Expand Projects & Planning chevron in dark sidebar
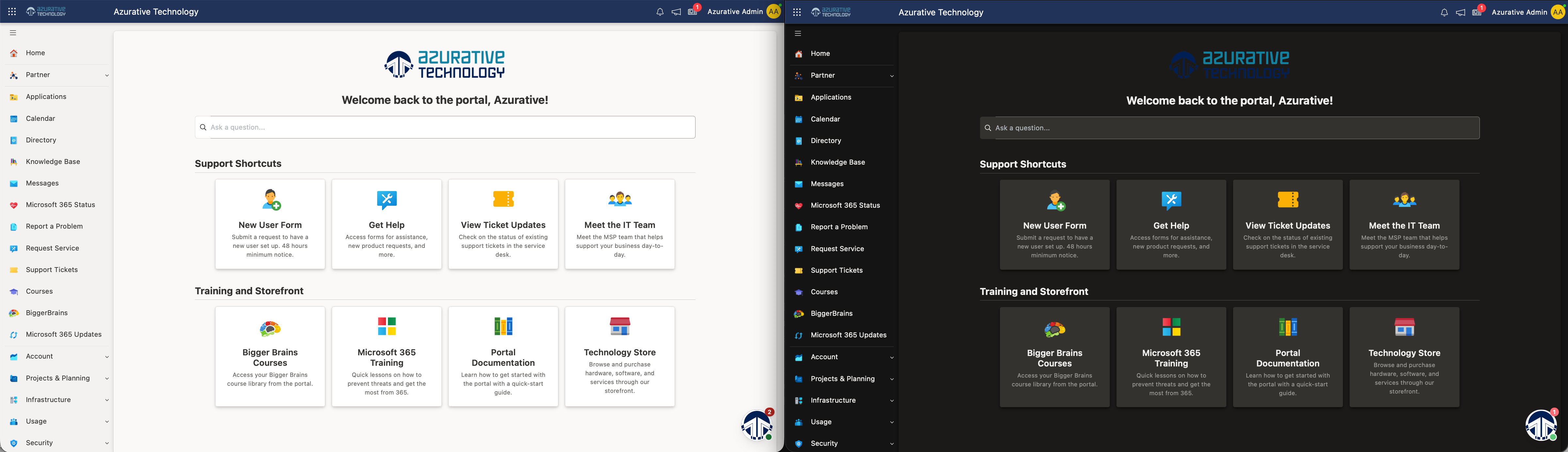Screen dimensions: 1568x452 892,379
